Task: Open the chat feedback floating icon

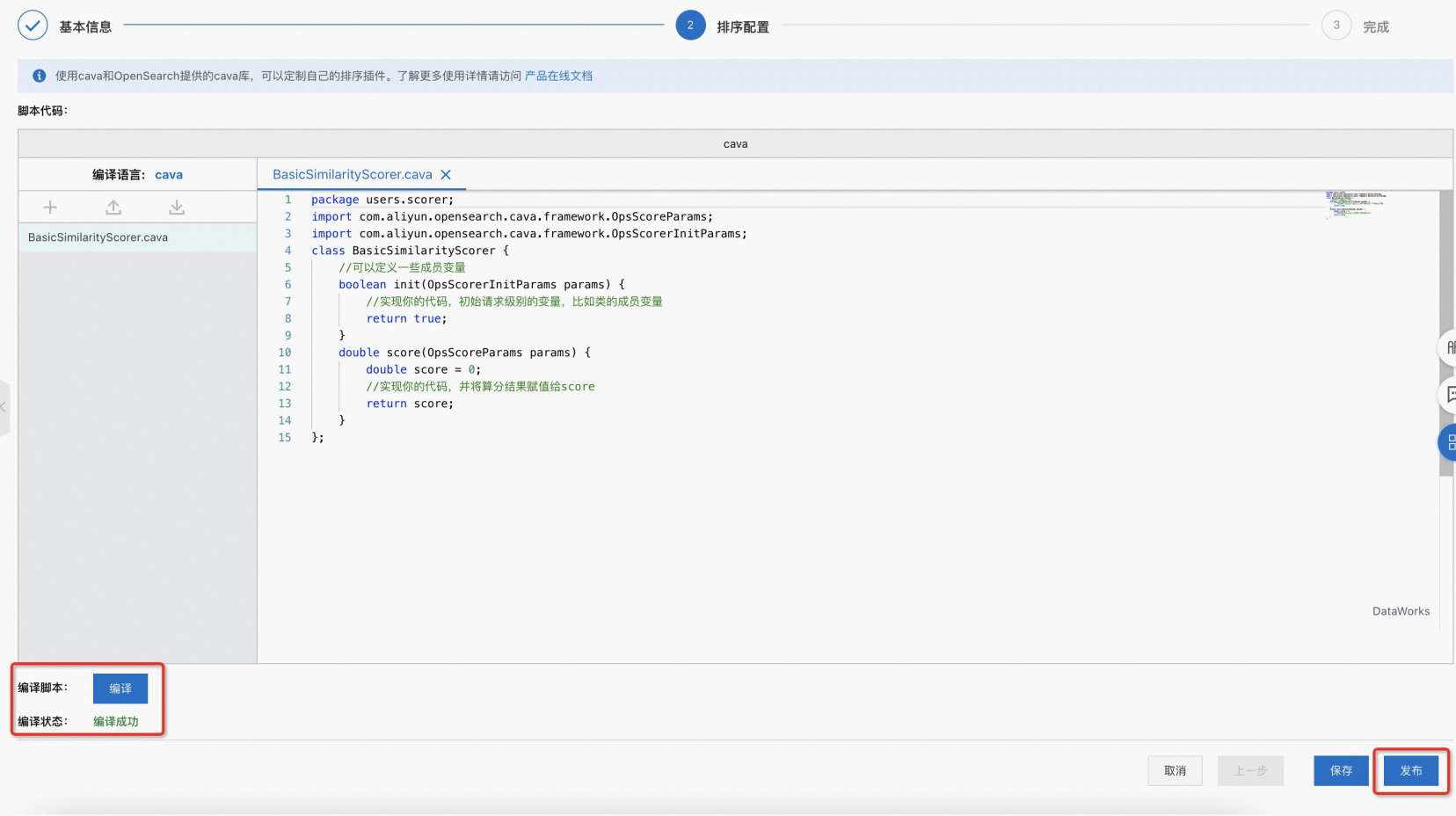Action: click(1448, 395)
